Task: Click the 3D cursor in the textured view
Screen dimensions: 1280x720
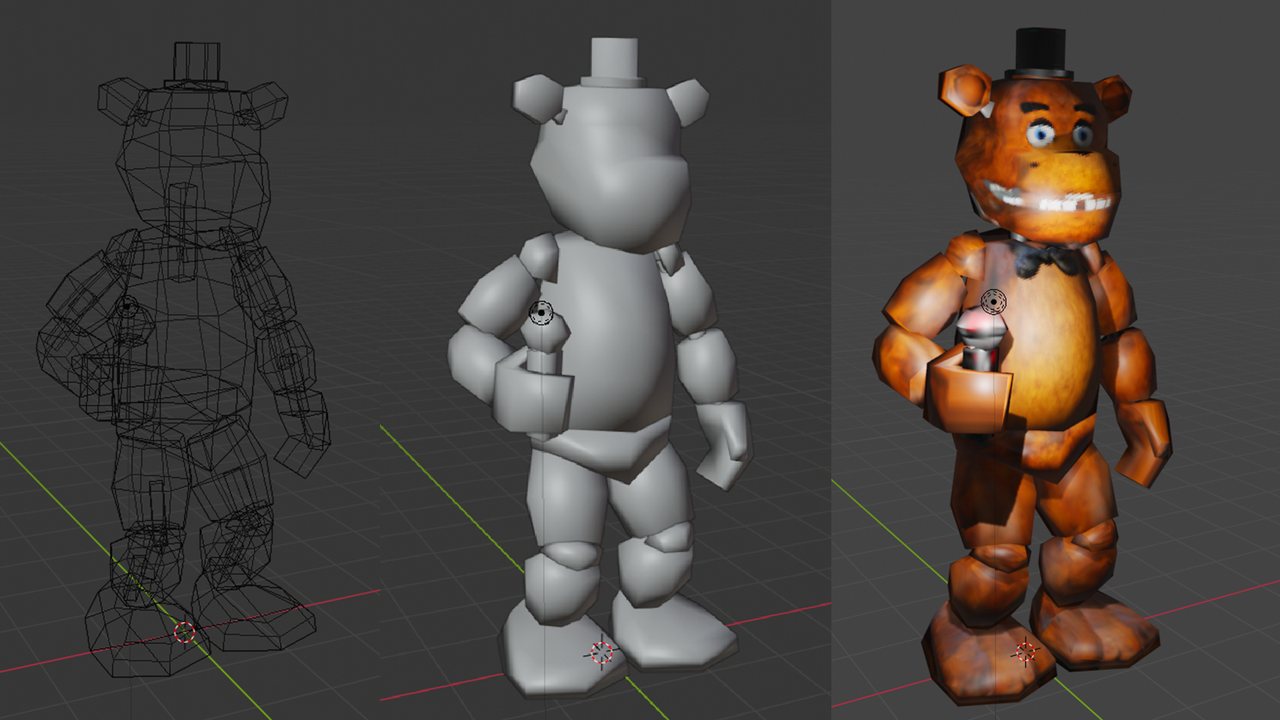Action: pyautogui.click(x=1024, y=653)
